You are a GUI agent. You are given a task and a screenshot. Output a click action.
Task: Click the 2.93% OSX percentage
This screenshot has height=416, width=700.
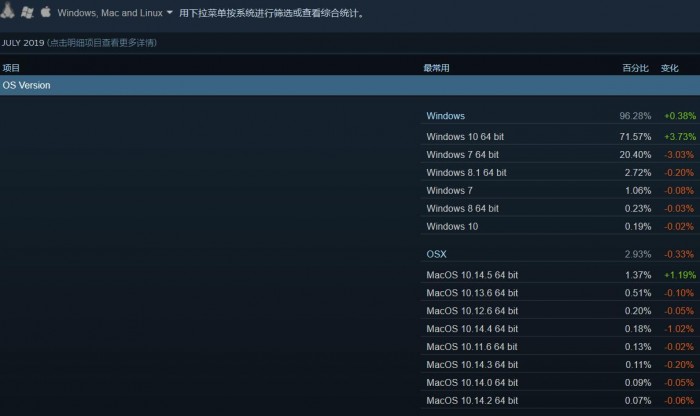pos(638,254)
